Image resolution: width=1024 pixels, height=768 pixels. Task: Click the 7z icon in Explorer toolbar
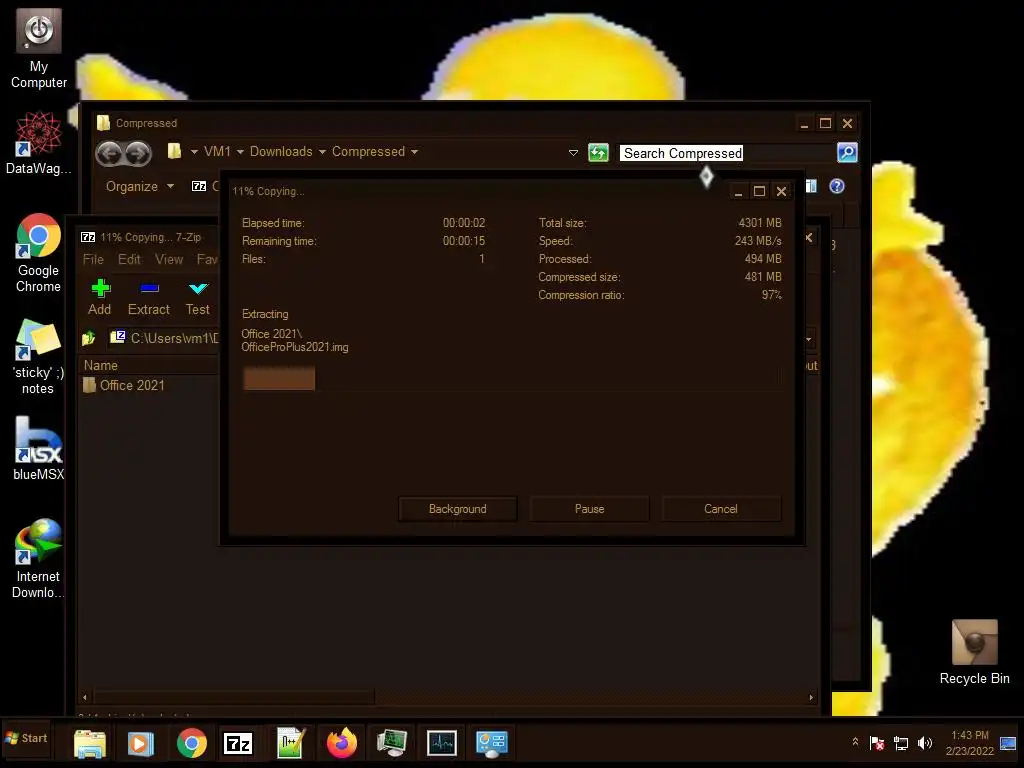pos(199,186)
